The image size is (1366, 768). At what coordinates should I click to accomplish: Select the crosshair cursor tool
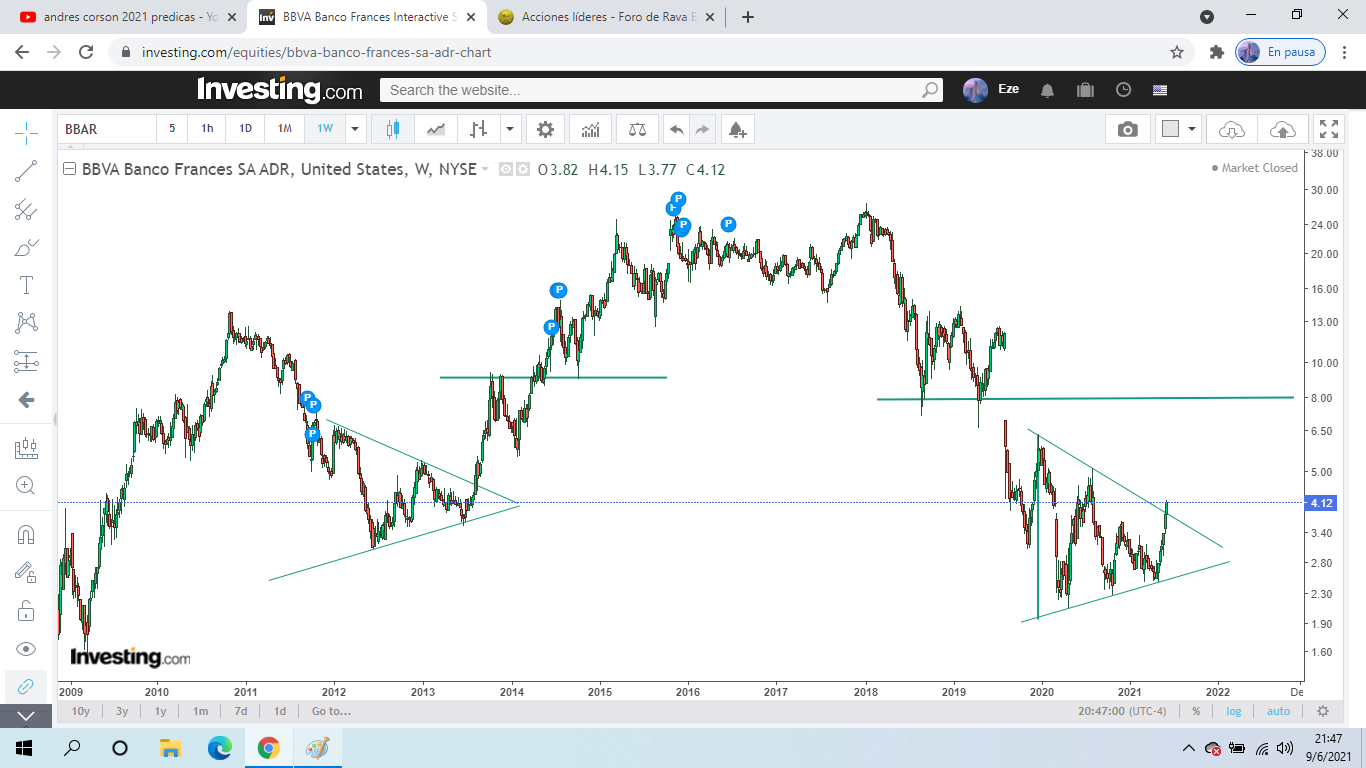coord(26,132)
